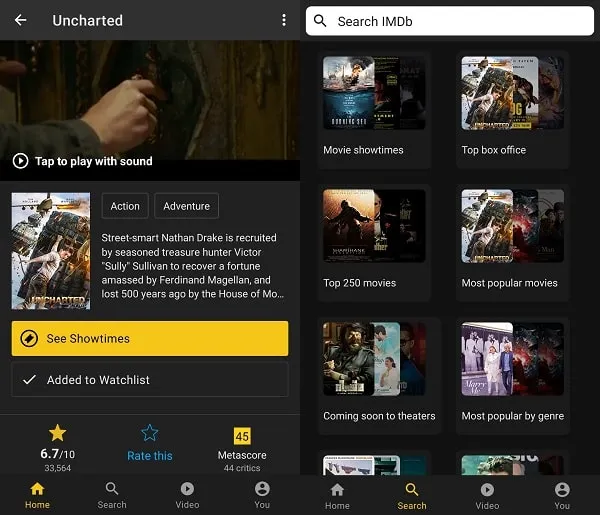Viewport: 600px width, 515px height.
Task: Click the magnifier icon in search bar
Action: tap(320, 21)
